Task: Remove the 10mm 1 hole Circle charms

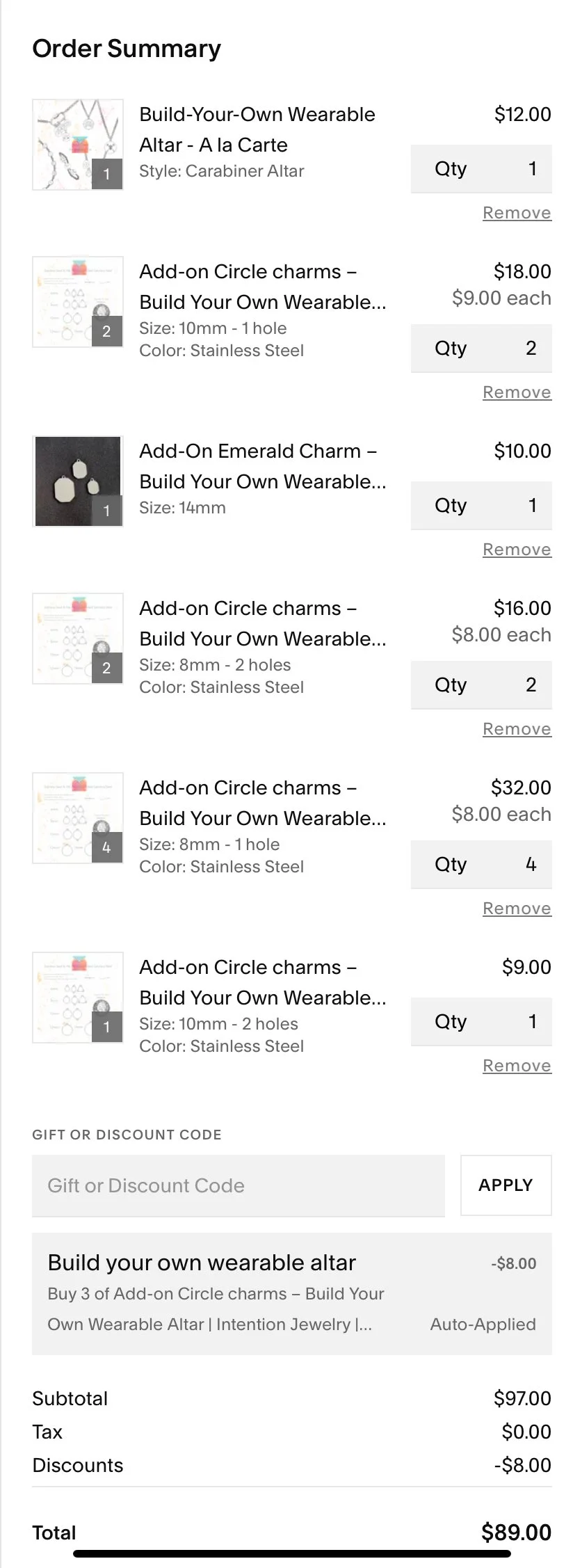Action: point(517,392)
